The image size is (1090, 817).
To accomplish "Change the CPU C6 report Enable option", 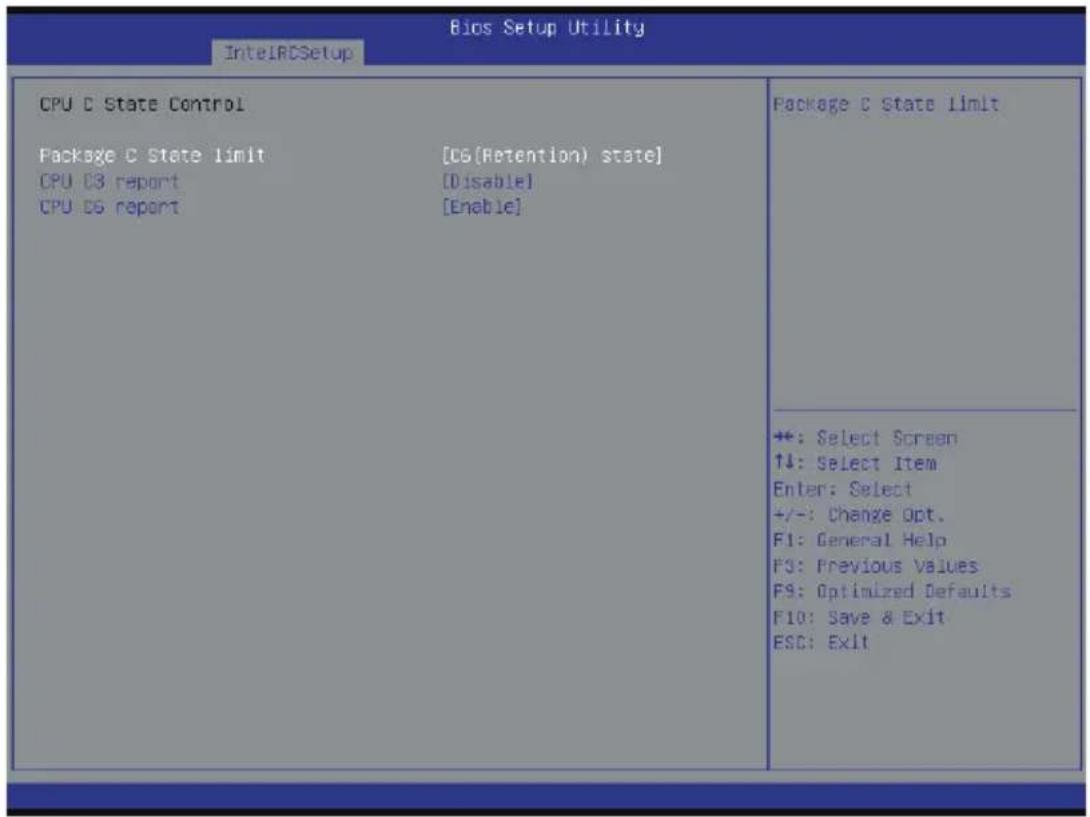I will 482,207.
